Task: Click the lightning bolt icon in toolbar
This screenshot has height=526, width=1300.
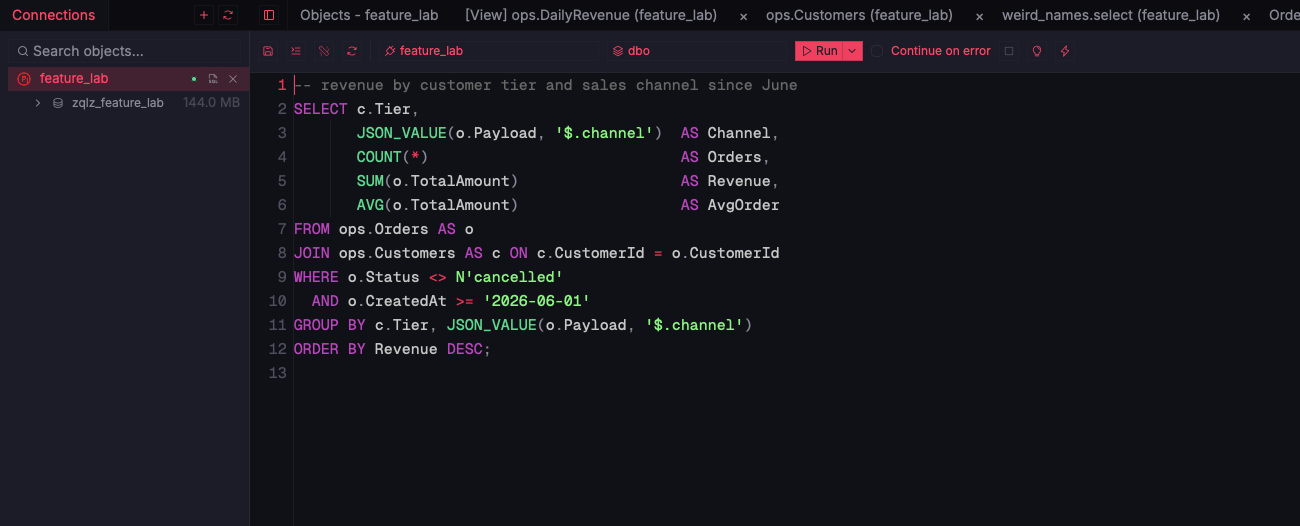Action: [x=1065, y=51]
